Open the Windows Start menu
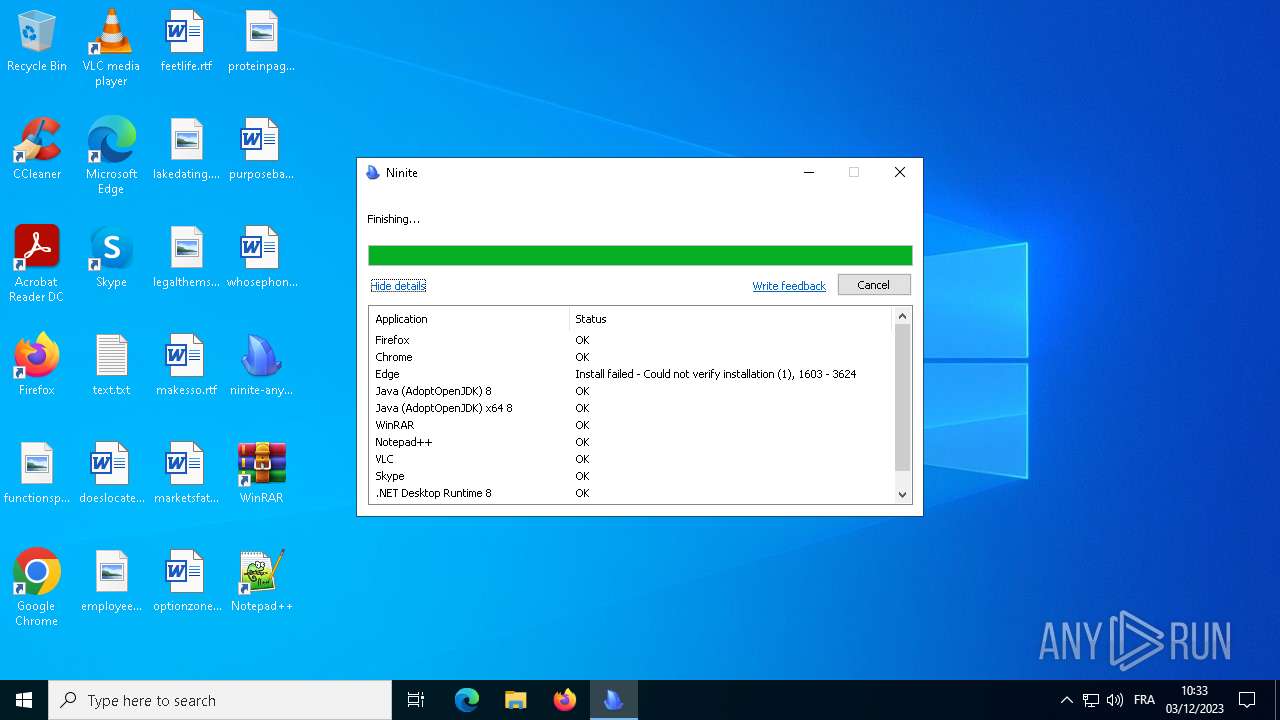 point(24,700)
